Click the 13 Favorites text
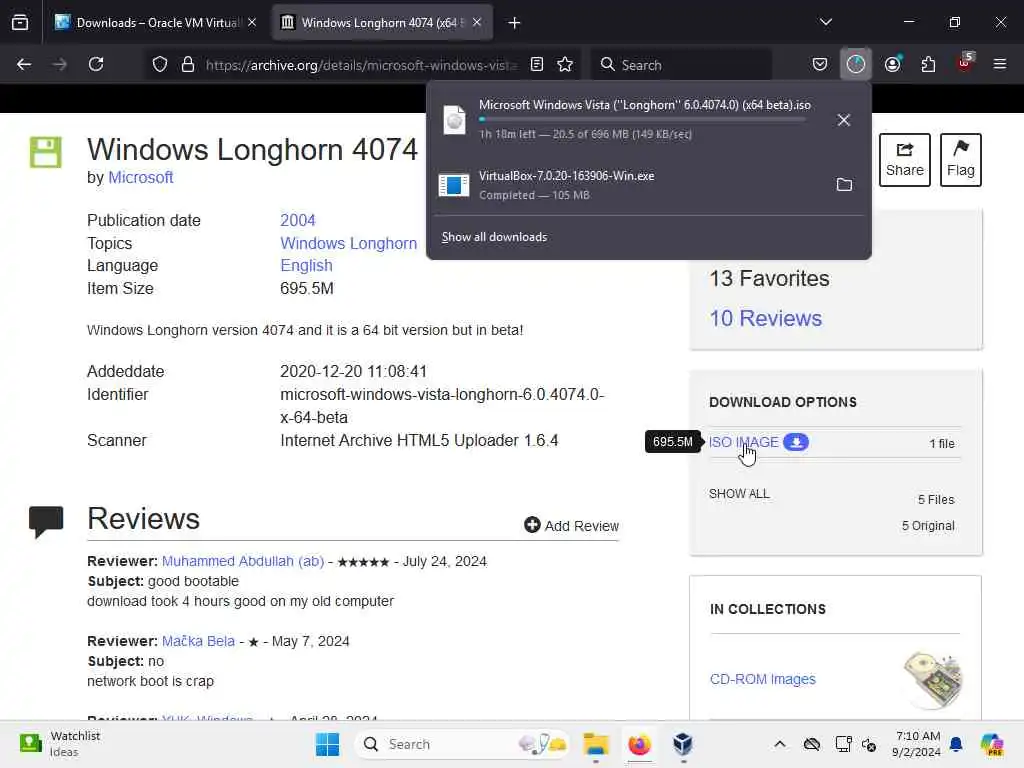Image resolution: width=1024 pixels, height=768 pixels. [x=769, y=279]
